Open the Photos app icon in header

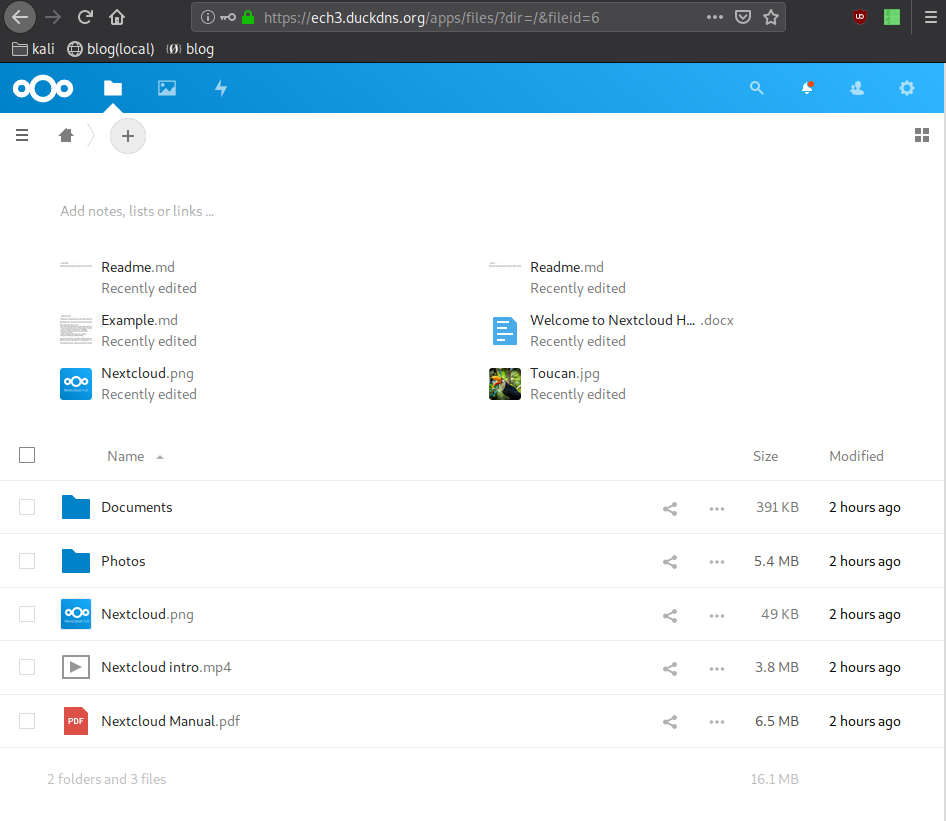(167, 88)
